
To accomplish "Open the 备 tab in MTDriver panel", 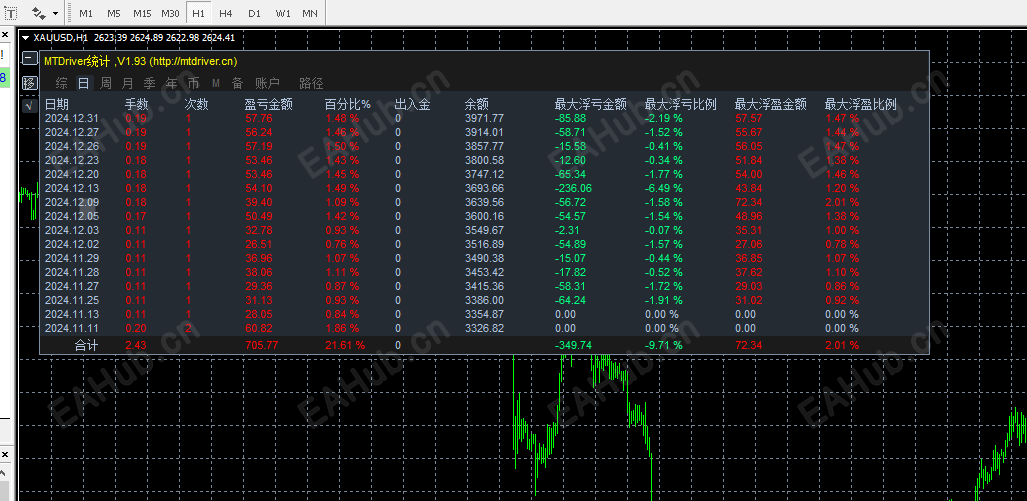I will pyautogui.click(x=238, y=83).
